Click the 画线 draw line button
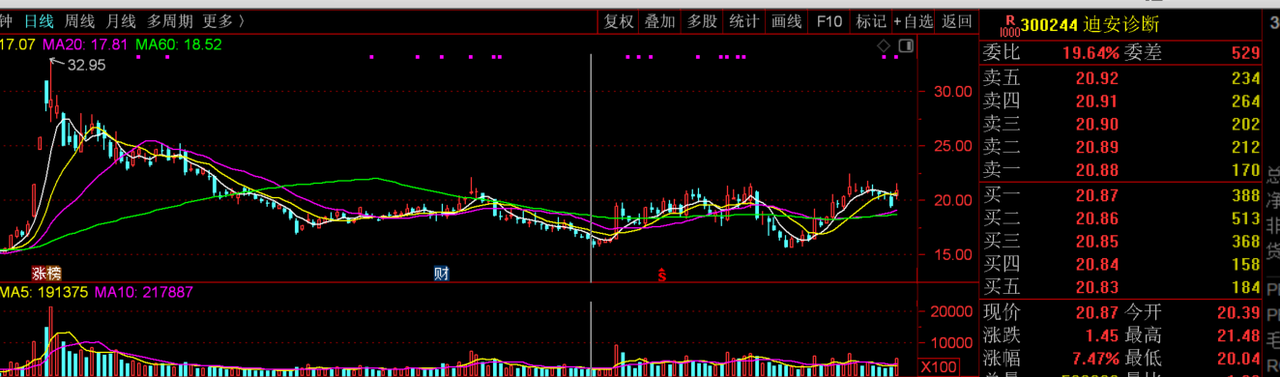The height and width of the screenshot is (377, 1280). pyautogui.click(x=786, y=20)
